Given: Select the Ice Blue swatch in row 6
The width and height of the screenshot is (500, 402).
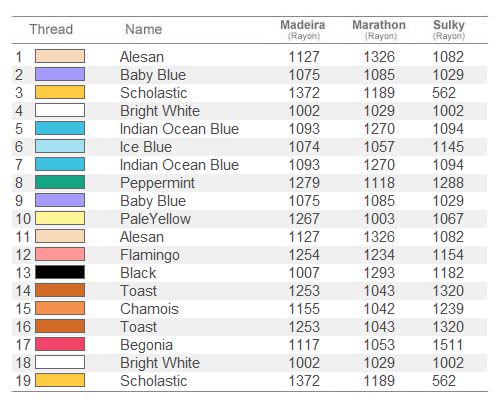Looking at the screenshot, I should (60, 146).
